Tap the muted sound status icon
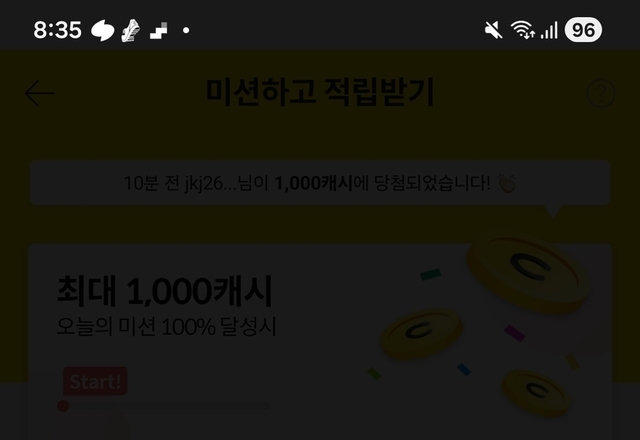Image resolution: width=640 pixels, height=440 pixels. click(x=493, y=30)
